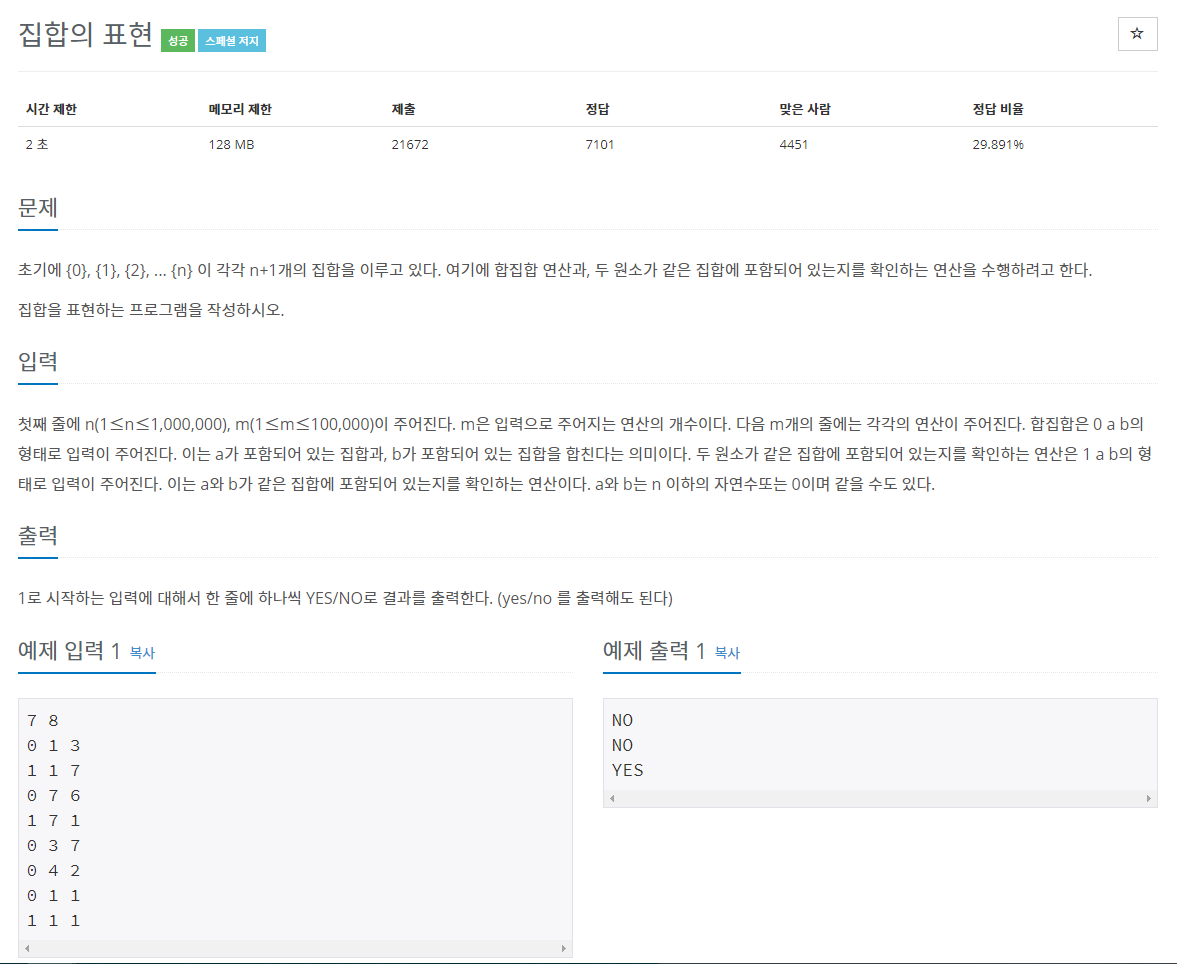1177x964 pixels.
Task: Click the '1 1 1' line in example input
Action: (53, 920)
